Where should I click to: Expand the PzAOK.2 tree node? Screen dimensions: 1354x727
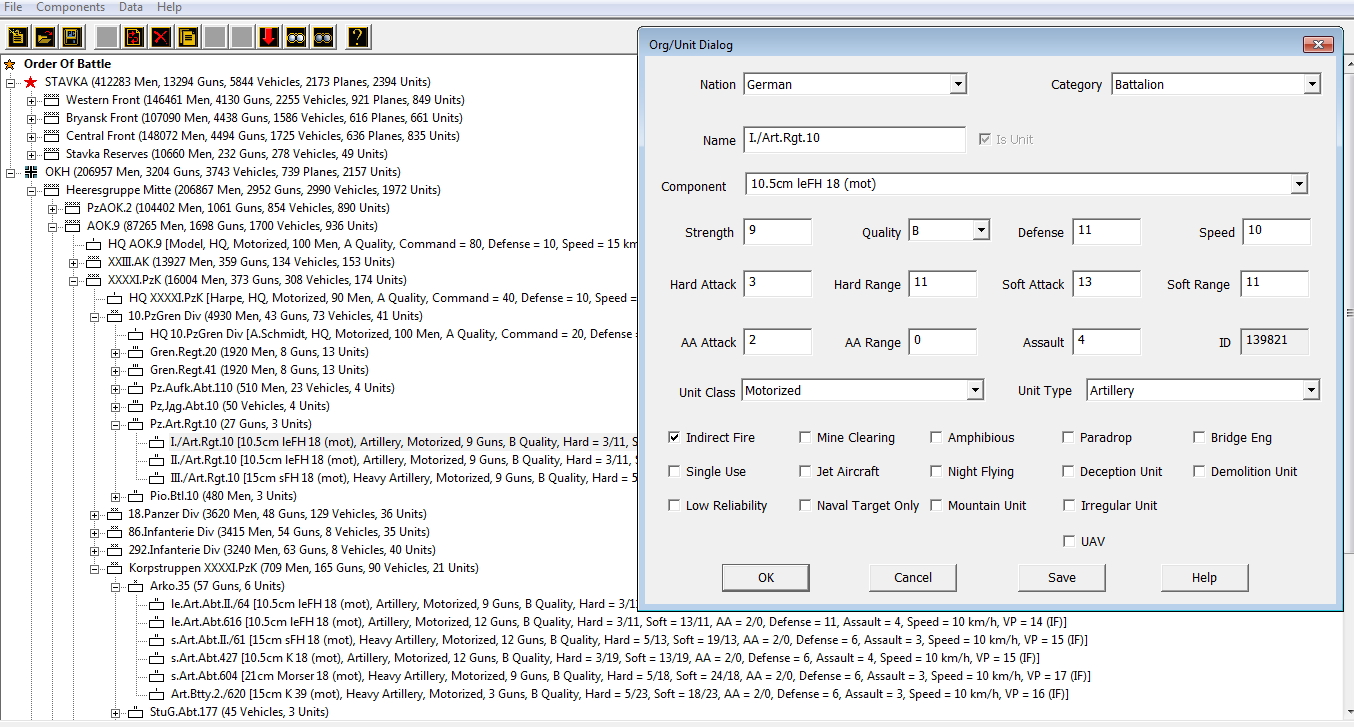tap(53, 208)
